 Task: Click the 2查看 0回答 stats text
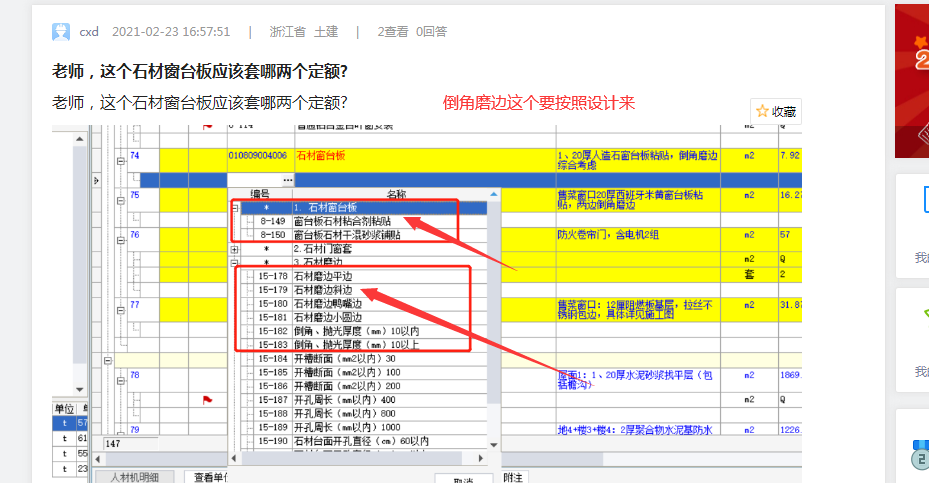coord(412,31)
